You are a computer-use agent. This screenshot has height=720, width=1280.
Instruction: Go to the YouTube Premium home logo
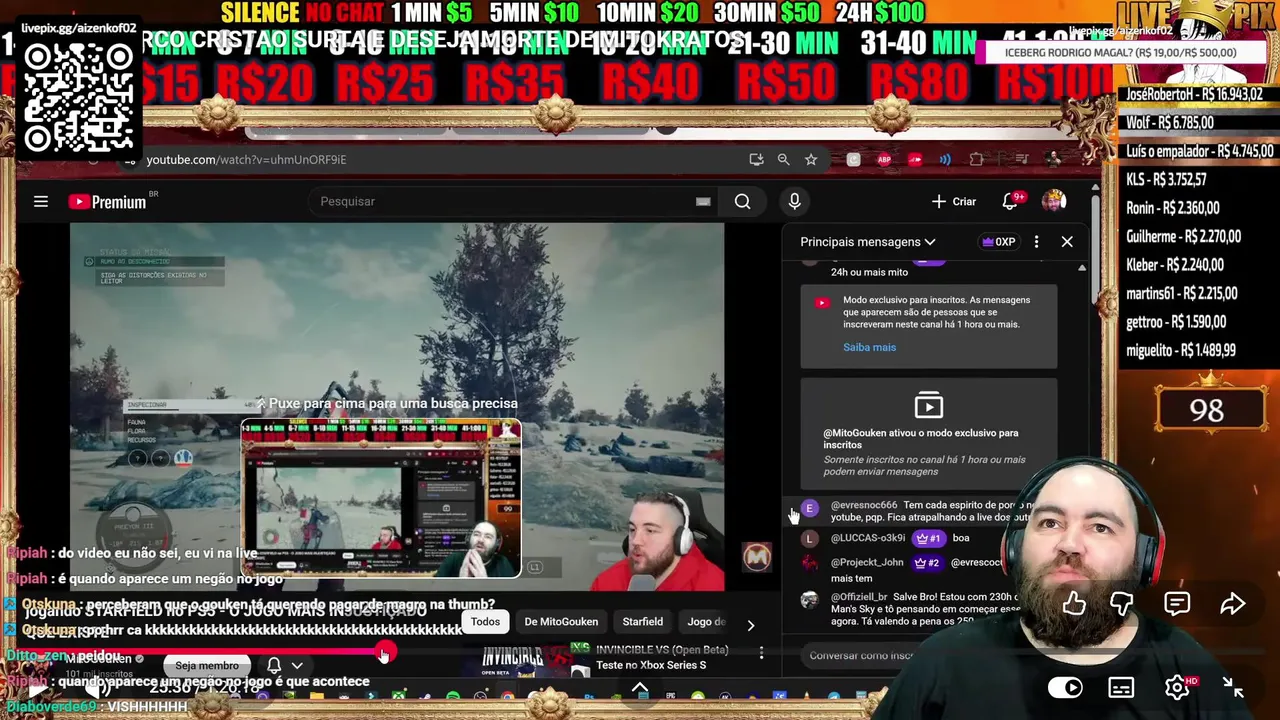(108, 201)
